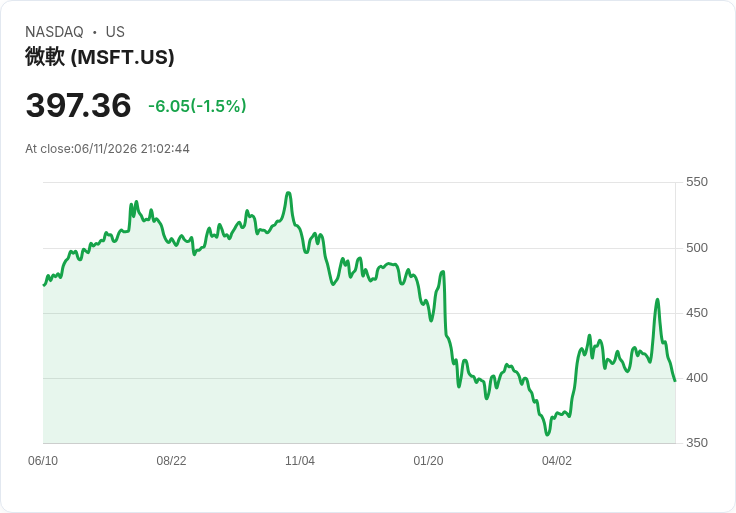Click the MSFT.US stock title
This screenshot has width=736, height=513.
[100, 57]
